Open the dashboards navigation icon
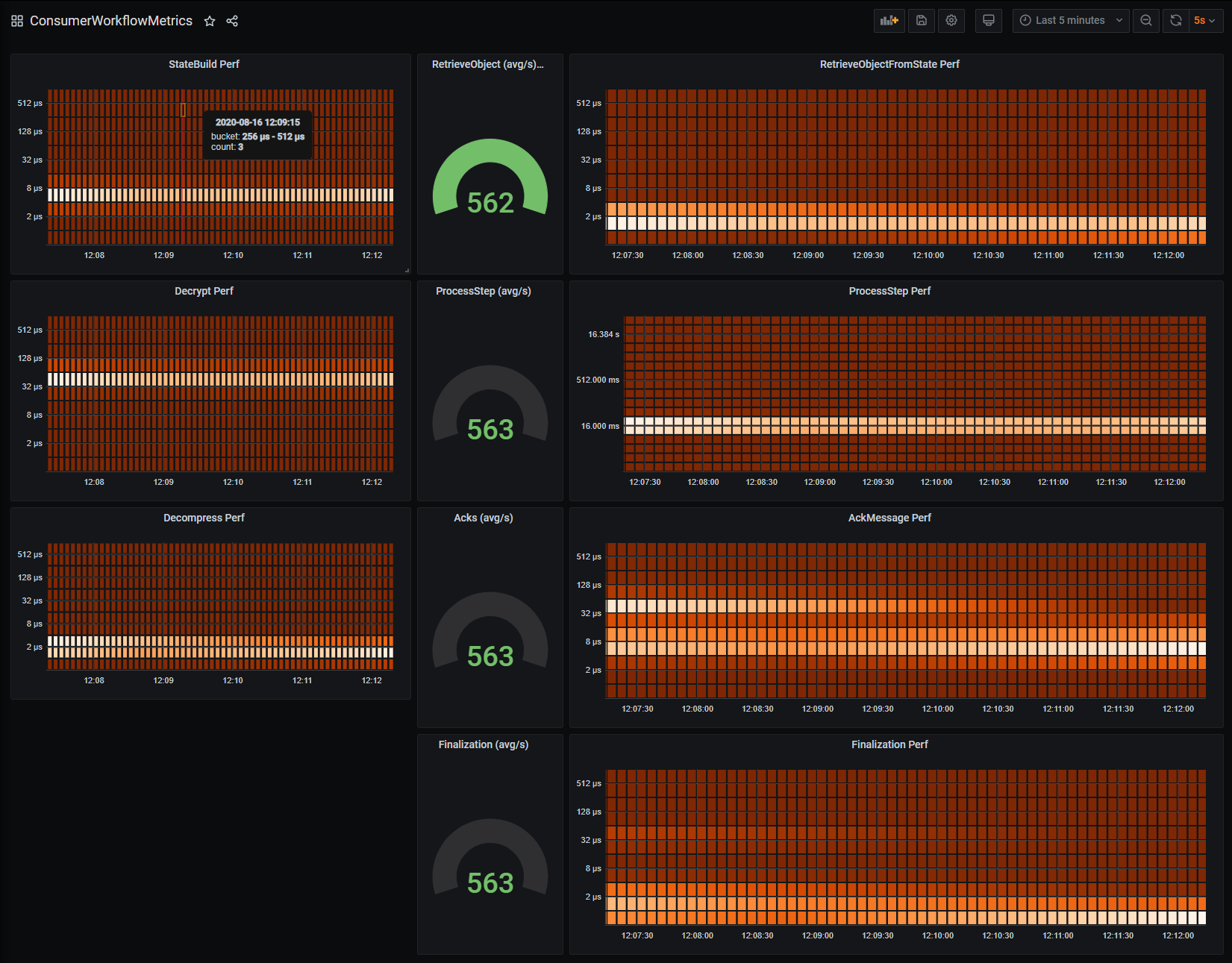Screen dimensions: 1232x963 pyautogui.click(x=16, y=20)
